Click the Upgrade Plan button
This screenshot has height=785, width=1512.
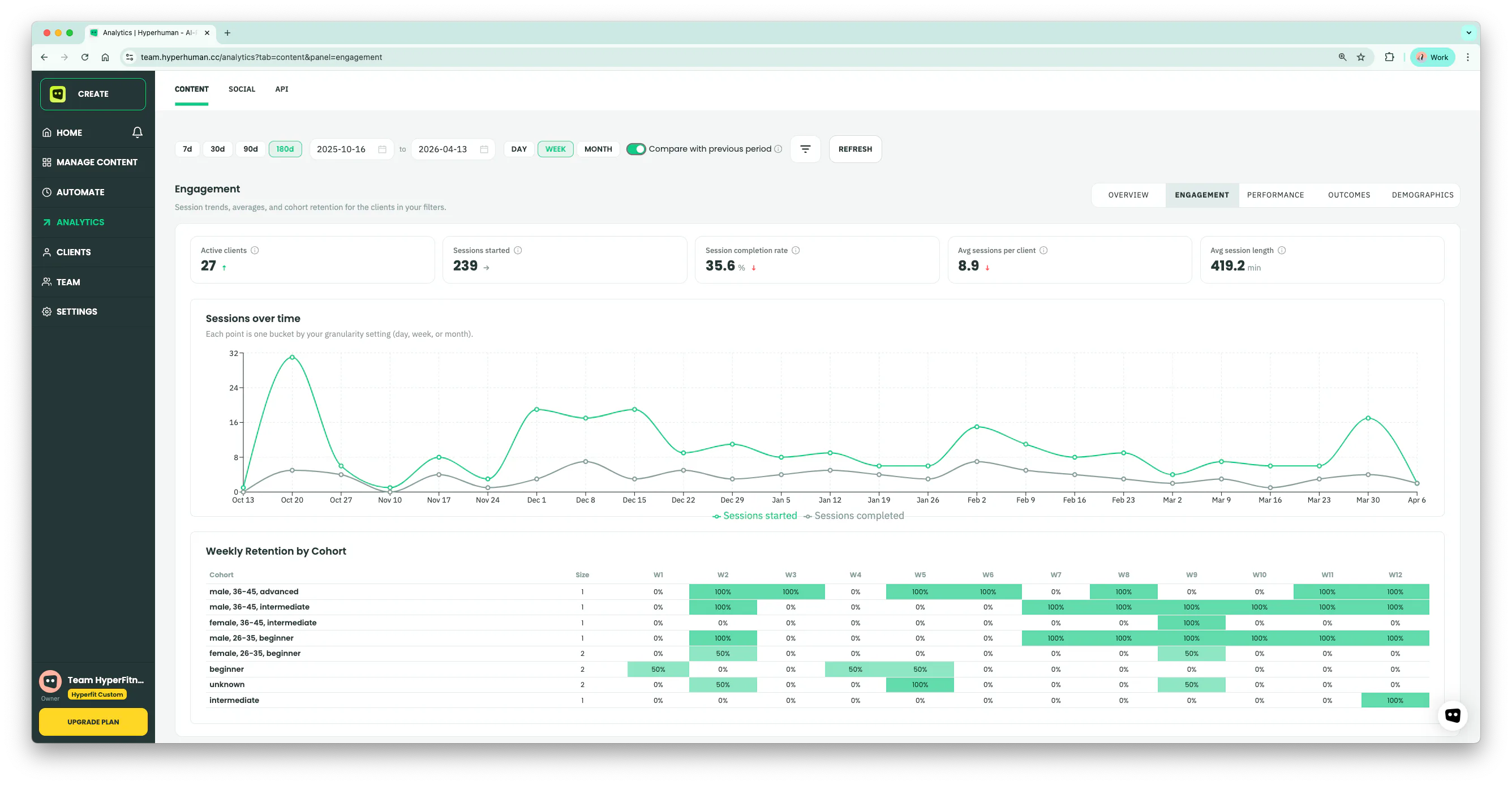click(x=93, y=722)
